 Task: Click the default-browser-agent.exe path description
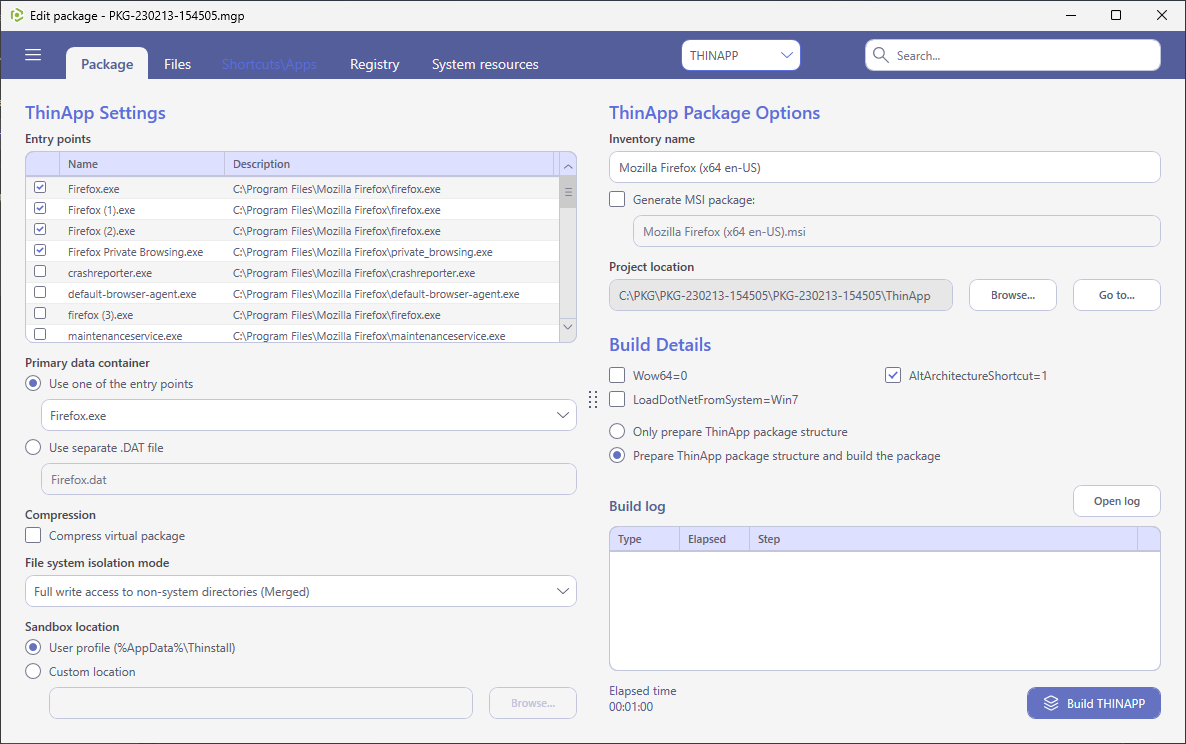coord(376,294)
